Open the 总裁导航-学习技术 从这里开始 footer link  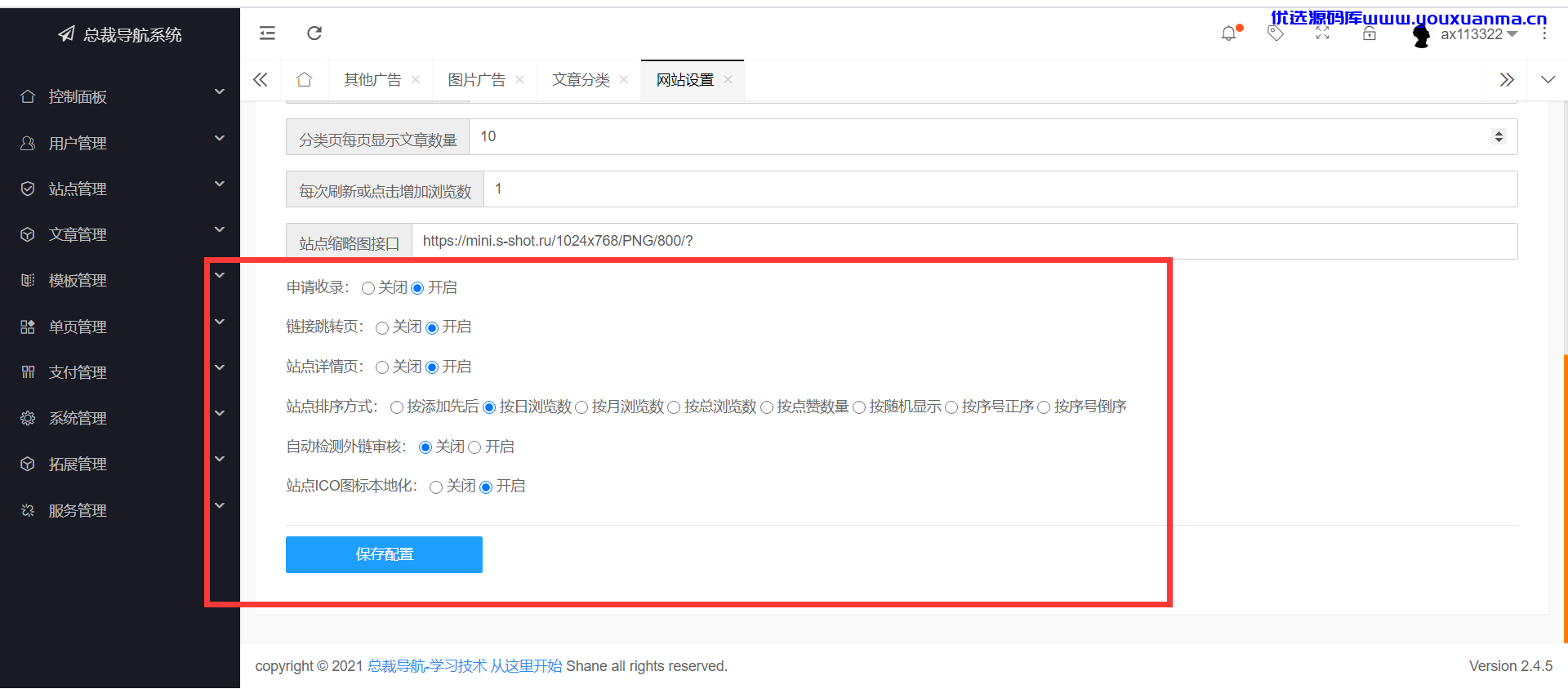465,666
